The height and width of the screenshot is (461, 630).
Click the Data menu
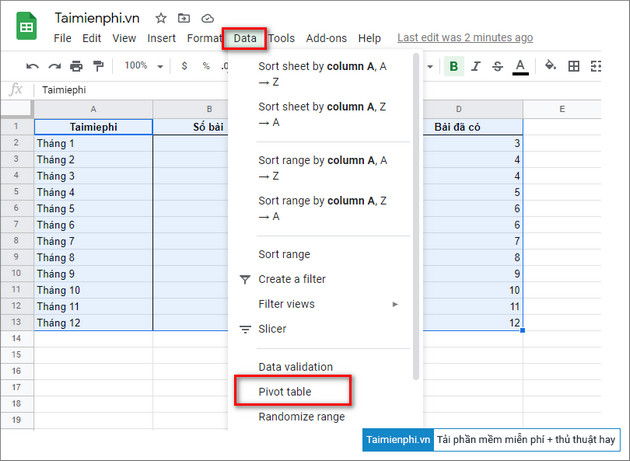coord(245,39)
